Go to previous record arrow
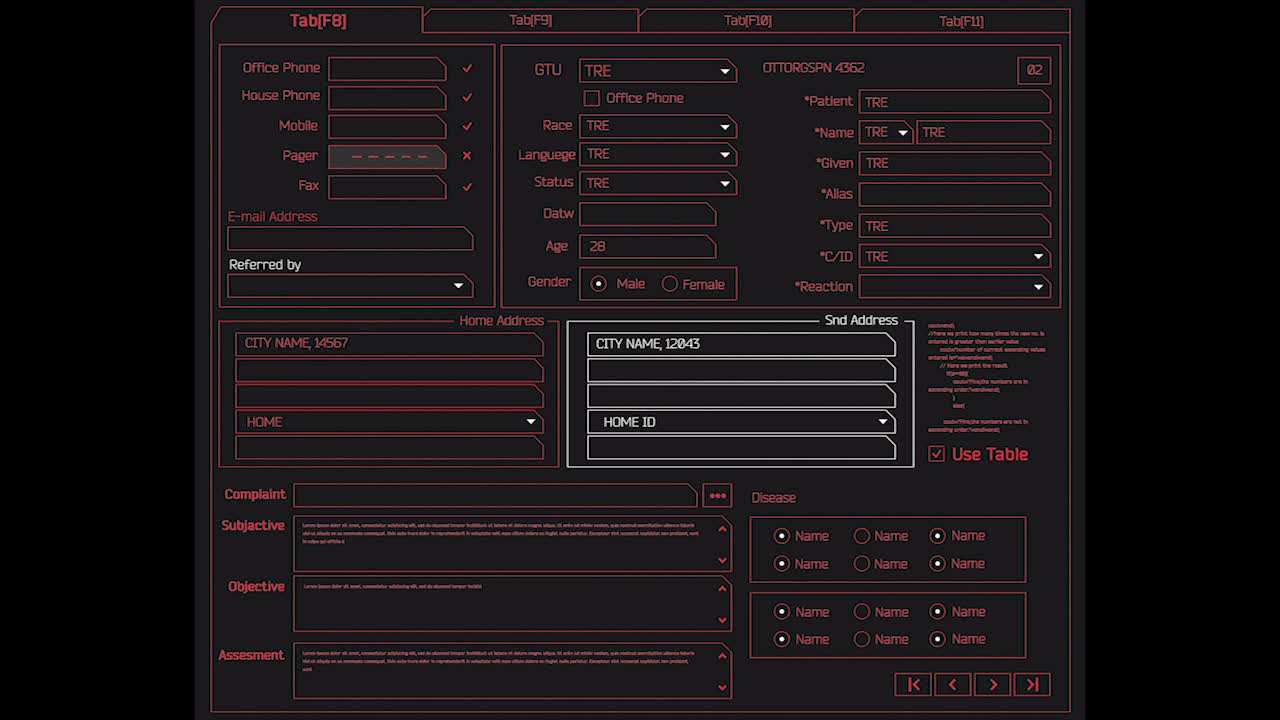This screenshot has height=720, width=1280. [x=953, y=684]
